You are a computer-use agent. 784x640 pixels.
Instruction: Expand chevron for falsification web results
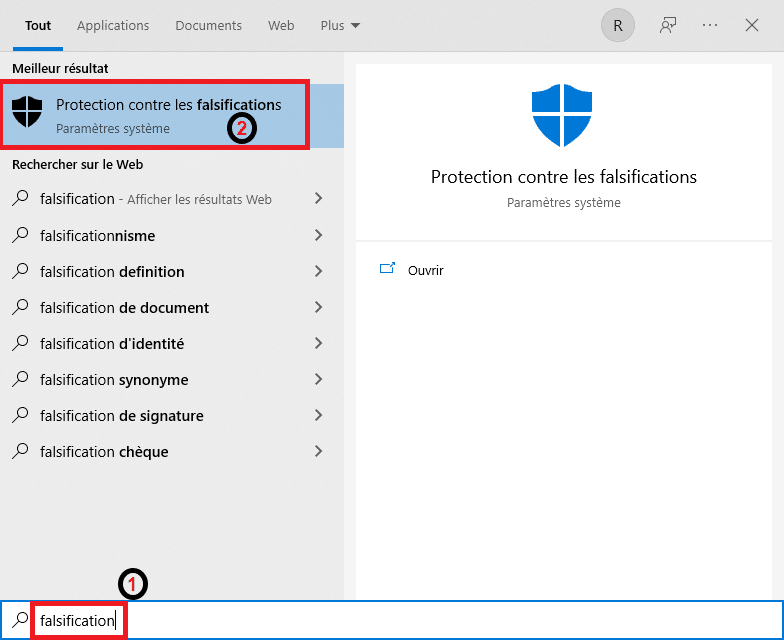click(318, 198)
